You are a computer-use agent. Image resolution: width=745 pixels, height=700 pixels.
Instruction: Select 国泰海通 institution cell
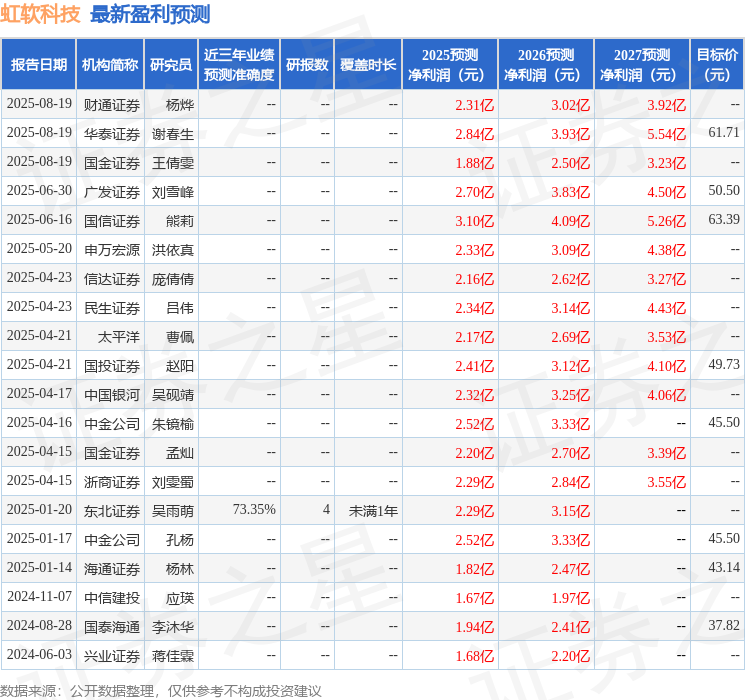112,626
